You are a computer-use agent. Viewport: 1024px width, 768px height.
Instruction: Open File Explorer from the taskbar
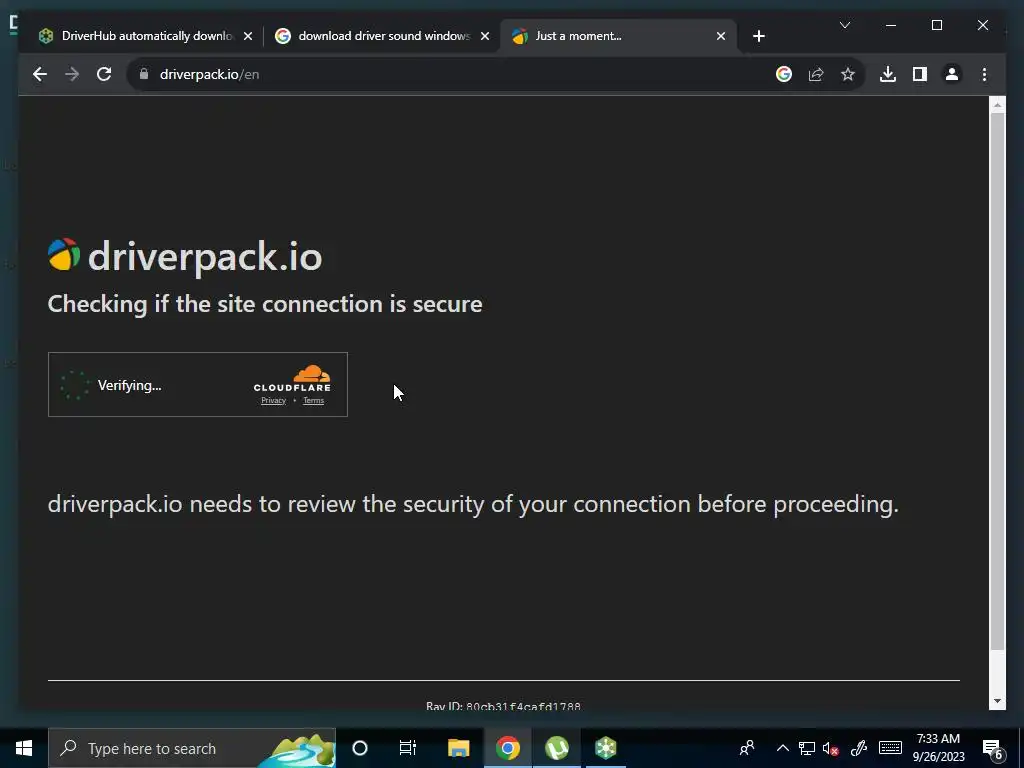point(458,748)
